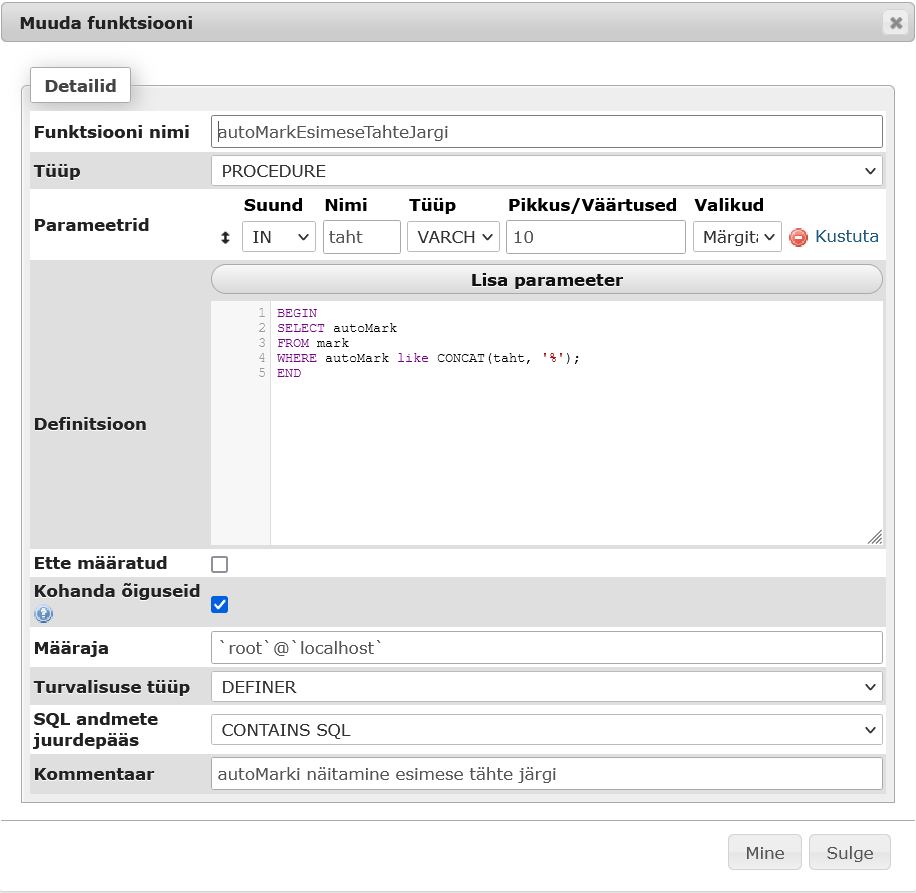Click the parameter reorder arrows icon
916x893 pixels.
pyautogui.click(x=225, y=238)
